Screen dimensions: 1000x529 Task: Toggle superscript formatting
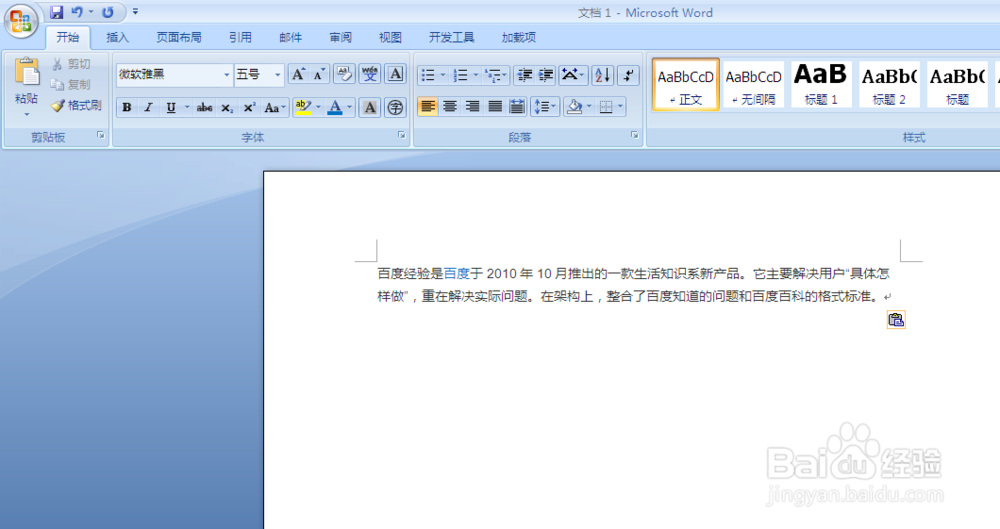point(249,107)
